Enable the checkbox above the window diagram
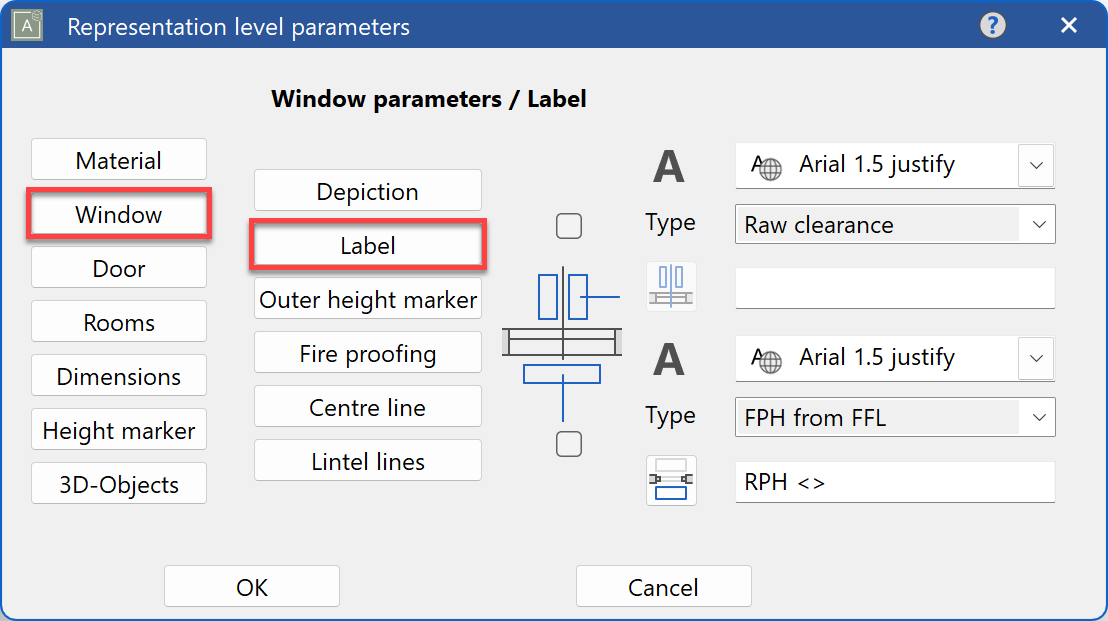This screenshot has height=621, width=1108. [x=569, y=226]
